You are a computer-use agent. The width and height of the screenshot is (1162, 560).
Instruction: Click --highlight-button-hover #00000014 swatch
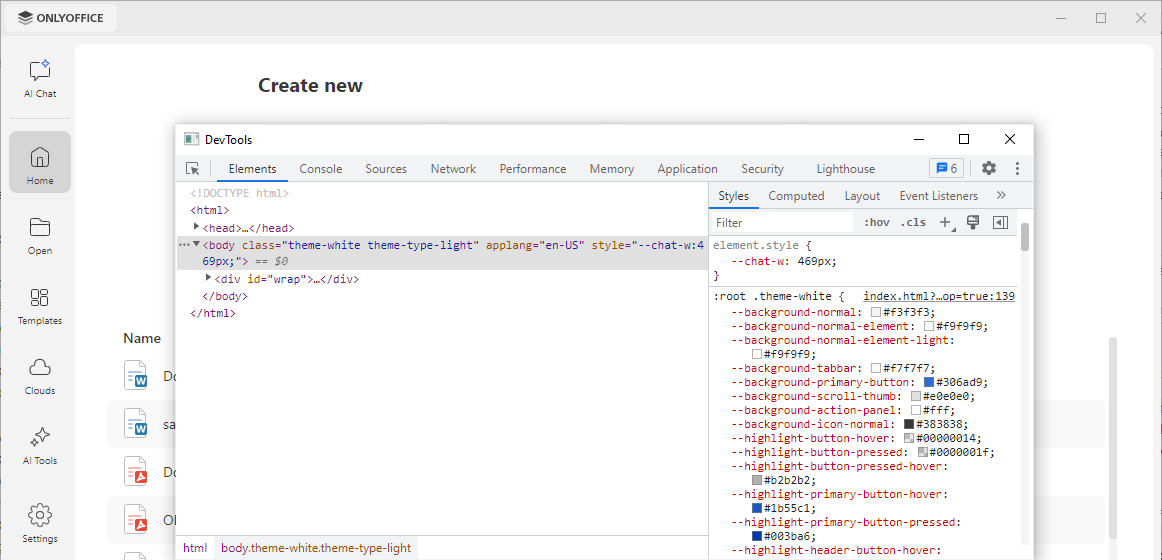coord(909,439)
